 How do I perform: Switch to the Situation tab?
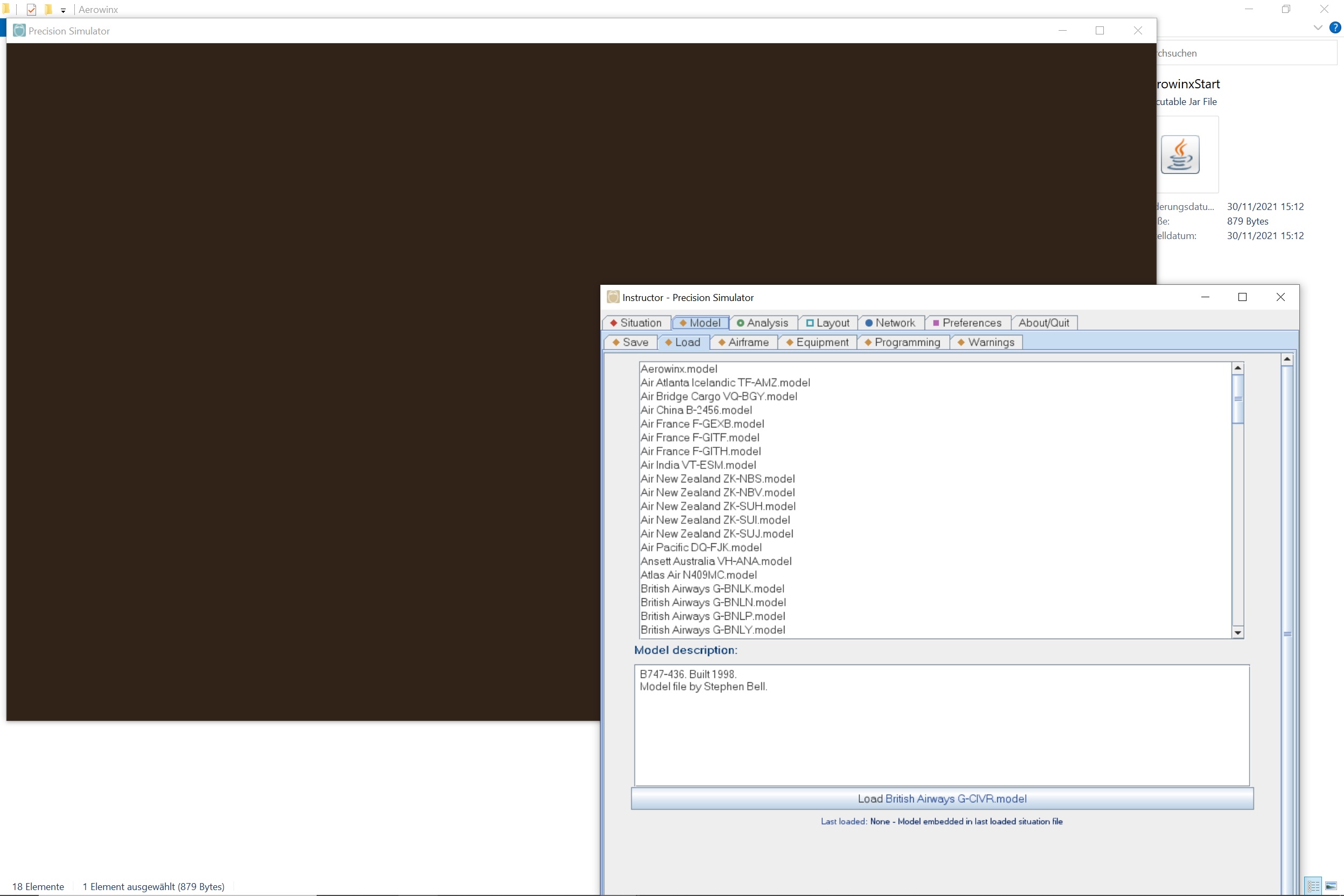tap(636, 323)
